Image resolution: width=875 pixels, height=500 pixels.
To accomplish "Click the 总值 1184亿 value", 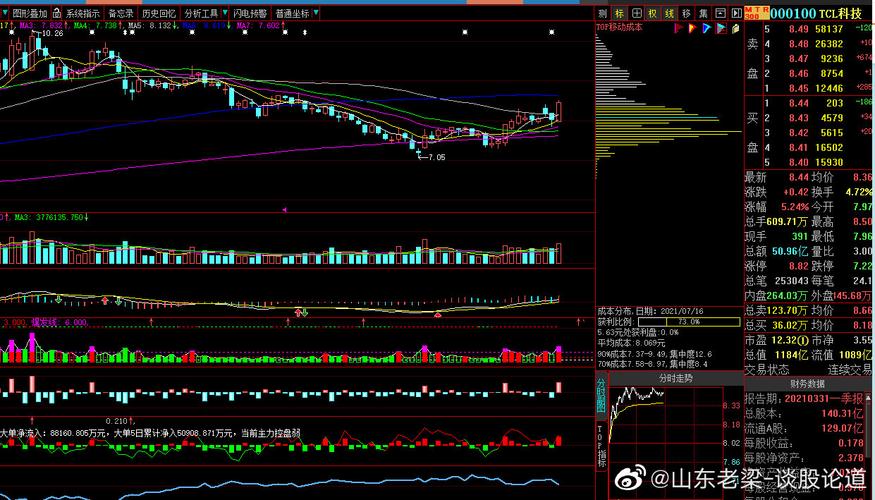I will (x=789, y=354).
